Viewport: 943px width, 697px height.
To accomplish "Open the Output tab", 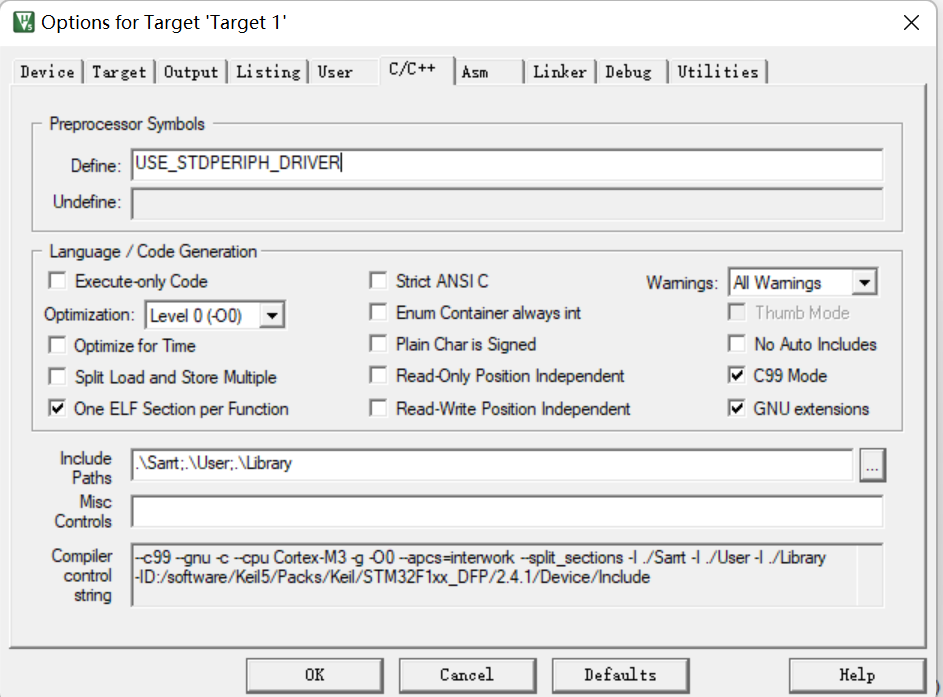I will (x=191, y=72).
